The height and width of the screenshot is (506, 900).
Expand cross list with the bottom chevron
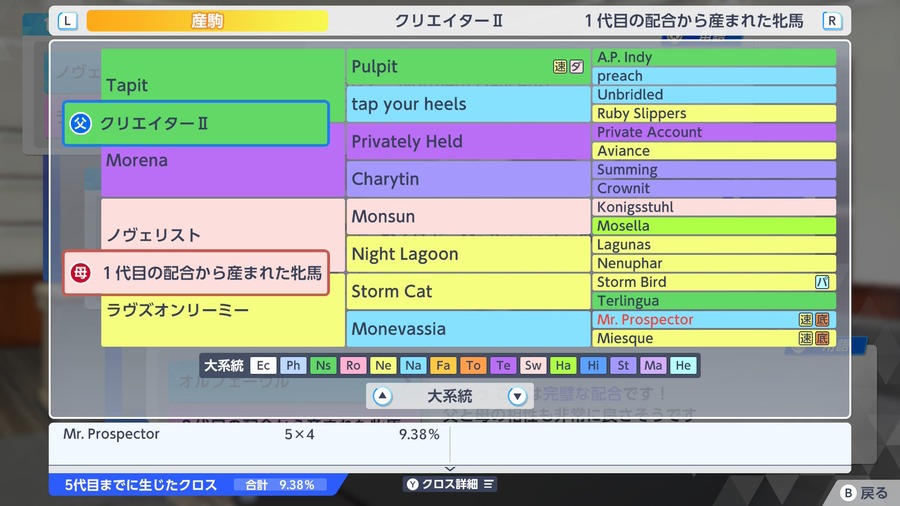click(x=450, y=469)
